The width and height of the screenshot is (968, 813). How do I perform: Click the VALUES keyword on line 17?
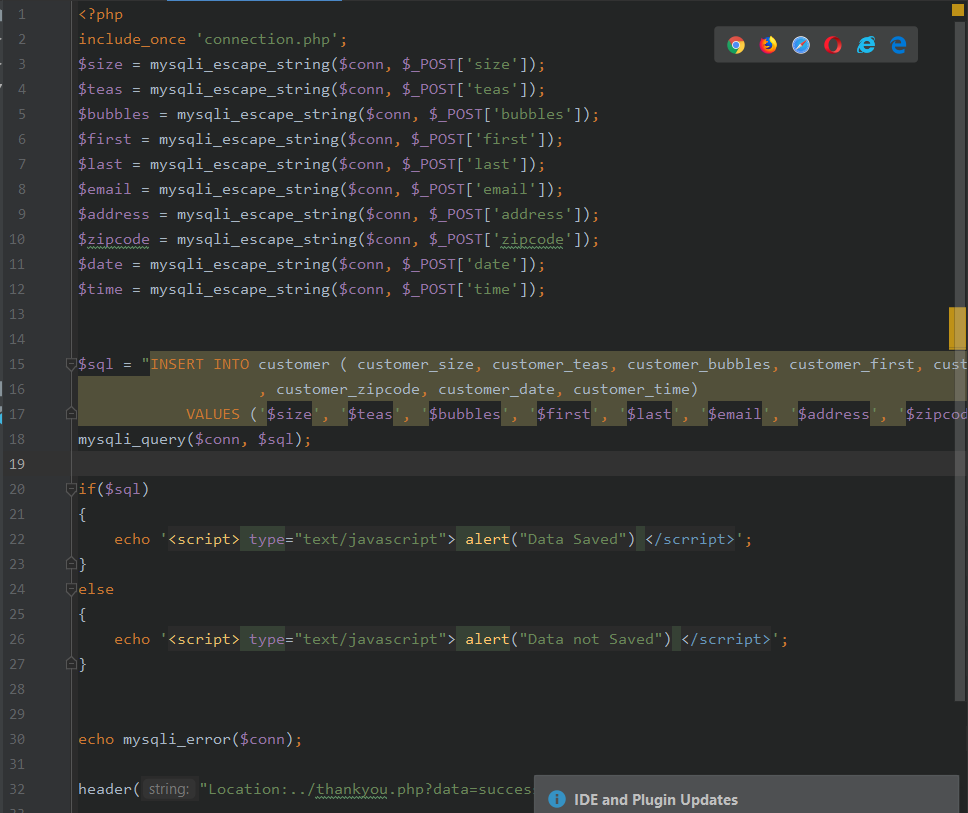point(213,414)
